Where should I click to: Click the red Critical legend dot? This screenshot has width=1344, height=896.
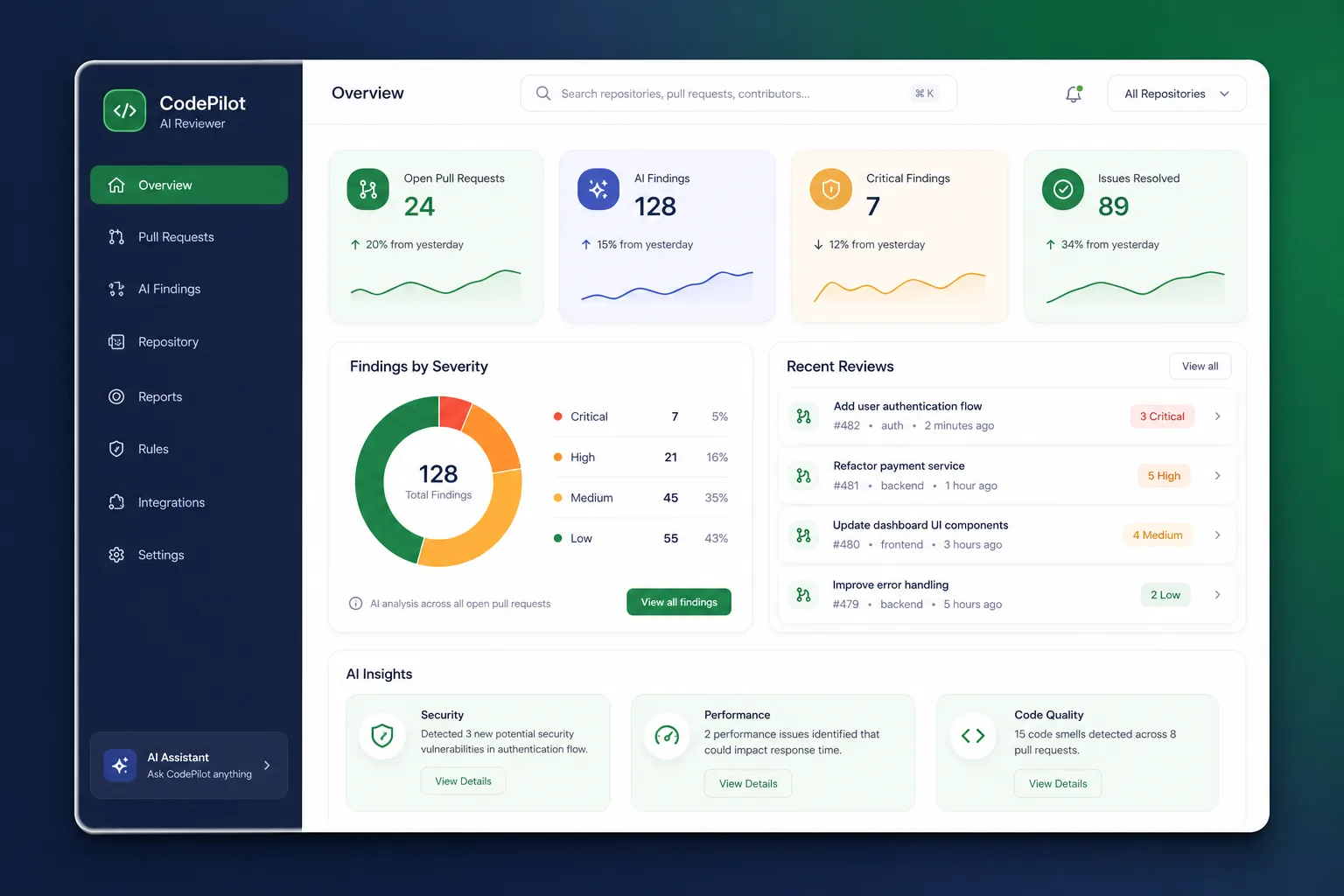pos(557,416)
